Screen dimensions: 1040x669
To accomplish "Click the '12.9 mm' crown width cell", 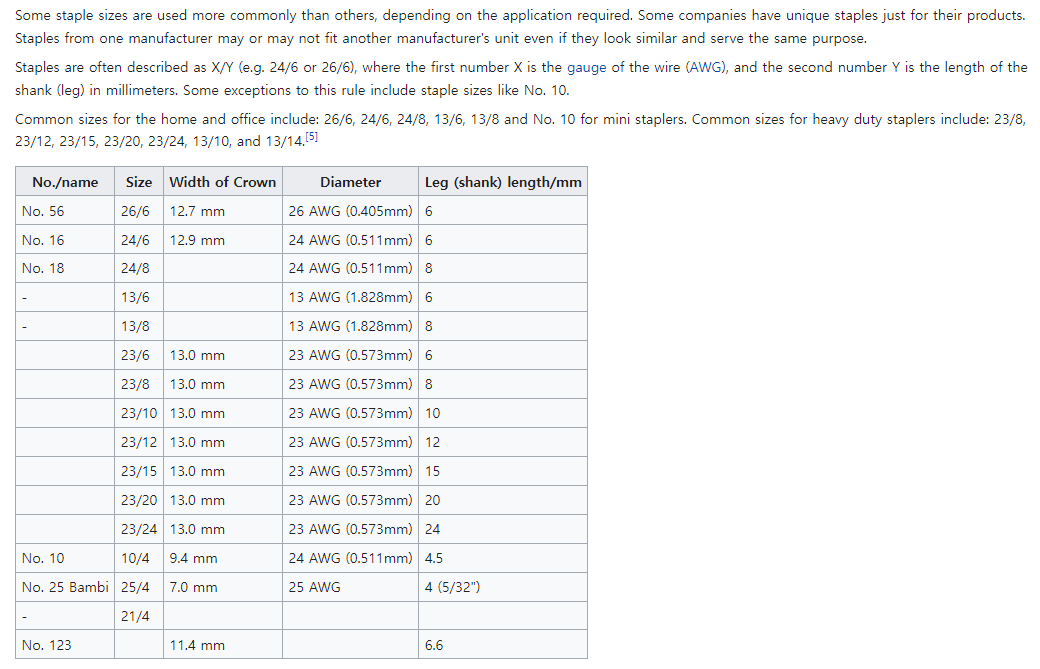I will [197, 240].
